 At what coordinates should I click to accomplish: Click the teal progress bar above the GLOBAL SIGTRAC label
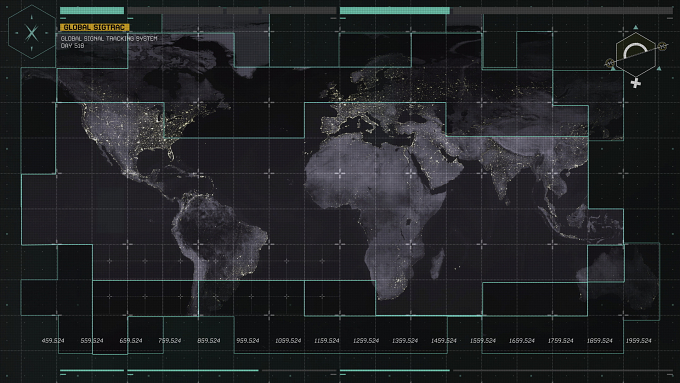pyautogui.click(x=92, y=10)
